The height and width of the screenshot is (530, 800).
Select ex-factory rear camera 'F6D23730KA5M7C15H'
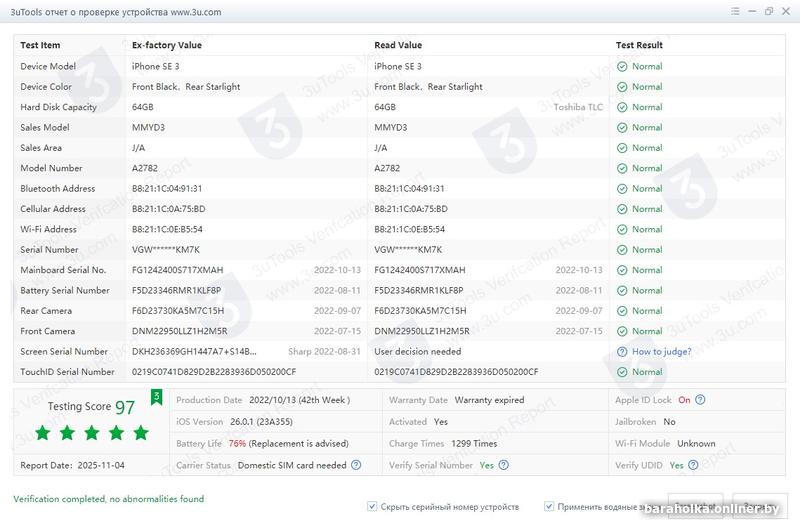tap(178, 311)
